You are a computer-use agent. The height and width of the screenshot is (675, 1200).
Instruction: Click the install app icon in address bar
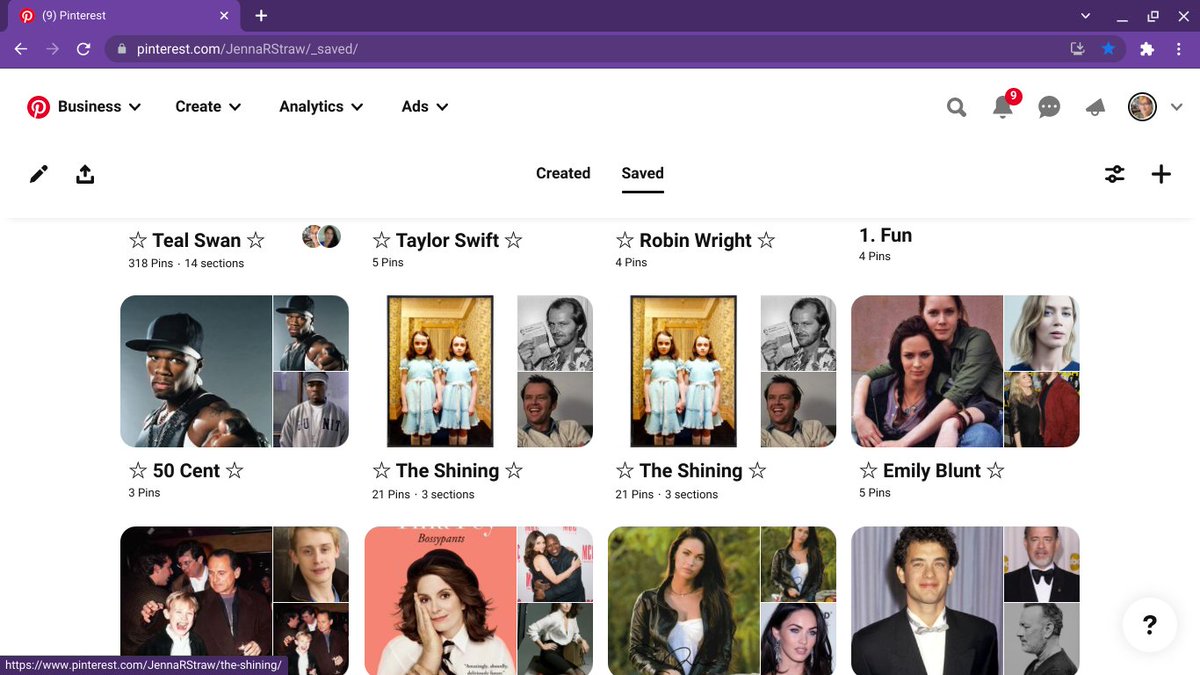coord(1077,48)
